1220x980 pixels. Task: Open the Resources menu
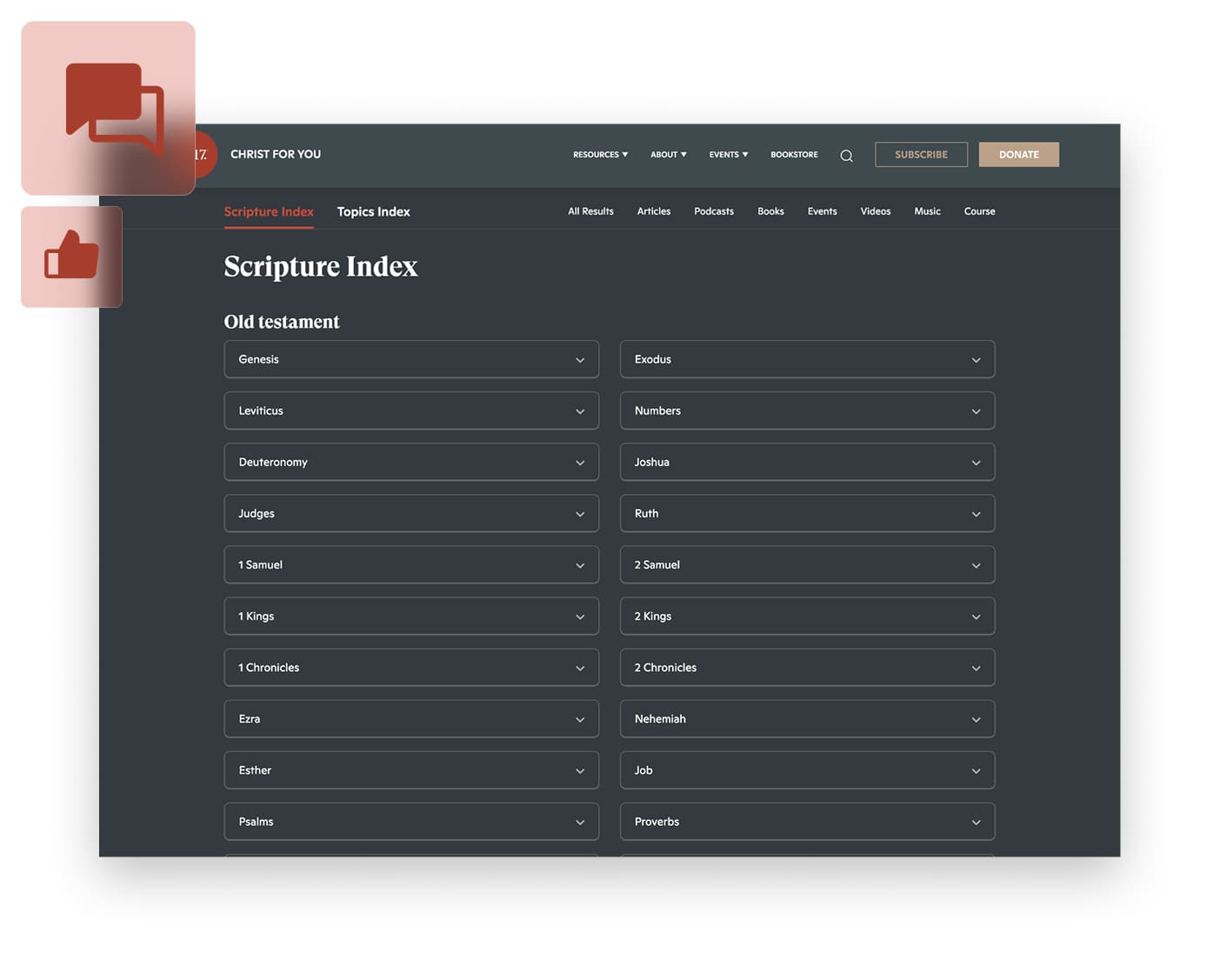coord(600,155)
